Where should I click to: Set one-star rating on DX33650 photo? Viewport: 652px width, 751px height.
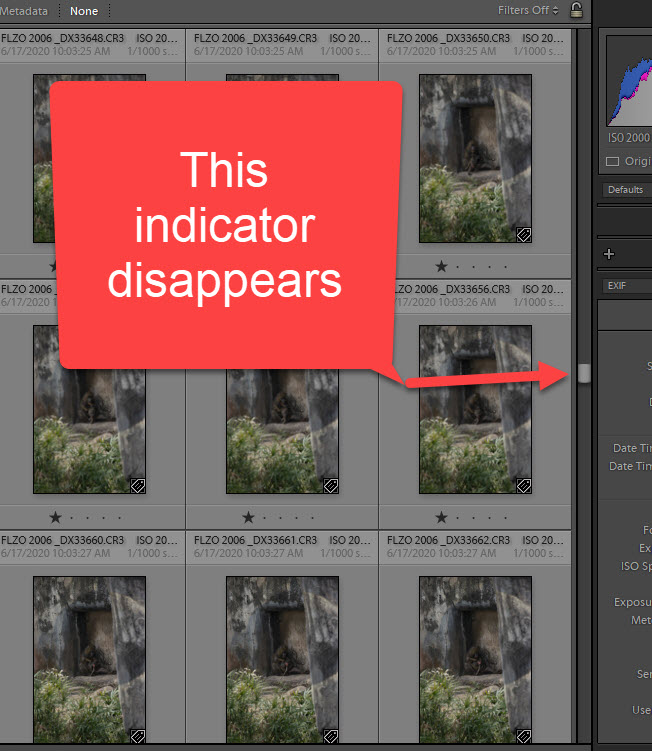click(x=441, y=266)
